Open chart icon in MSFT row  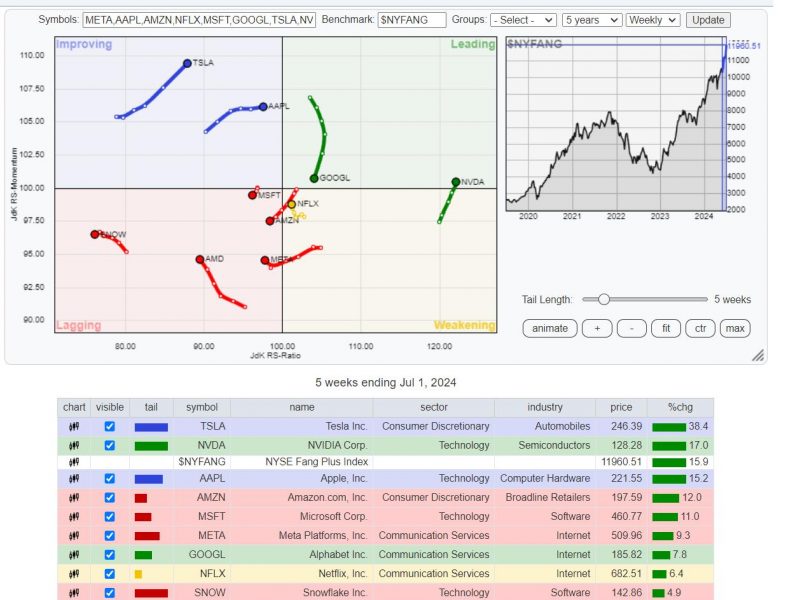[x=74, y=516]
